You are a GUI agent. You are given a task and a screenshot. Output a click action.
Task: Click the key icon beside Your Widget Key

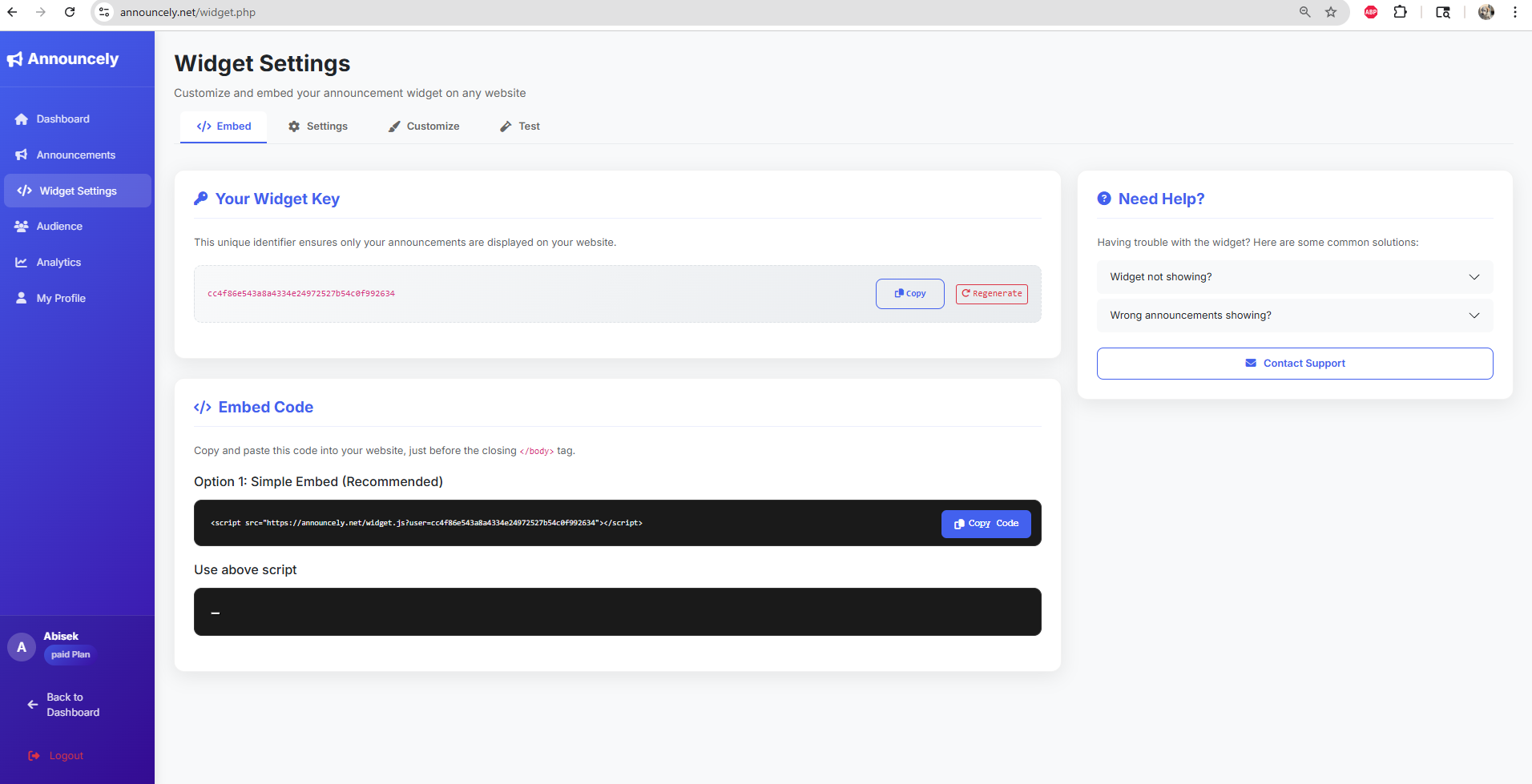click(x=201, y=199)
